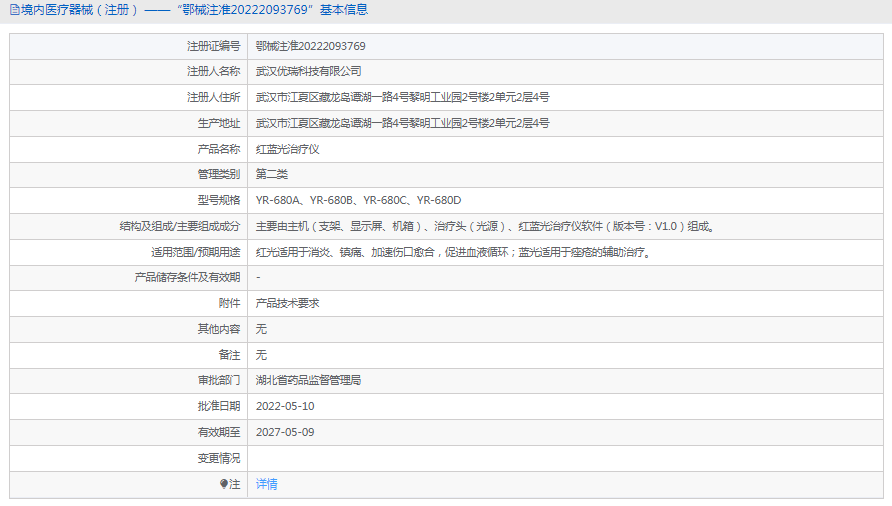Click the 注册人住所 label
The image size is (892, 506).
[213, 97]
